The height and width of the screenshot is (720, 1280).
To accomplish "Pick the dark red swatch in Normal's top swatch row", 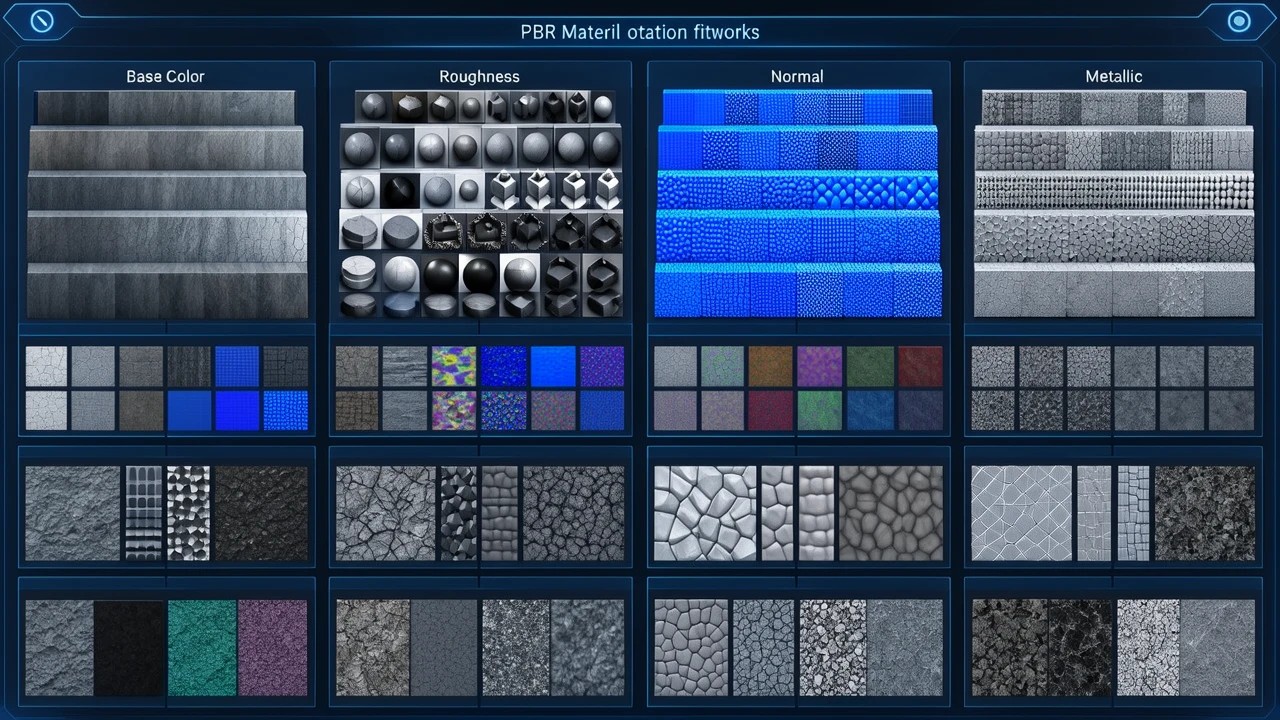I will coord(919,367).
